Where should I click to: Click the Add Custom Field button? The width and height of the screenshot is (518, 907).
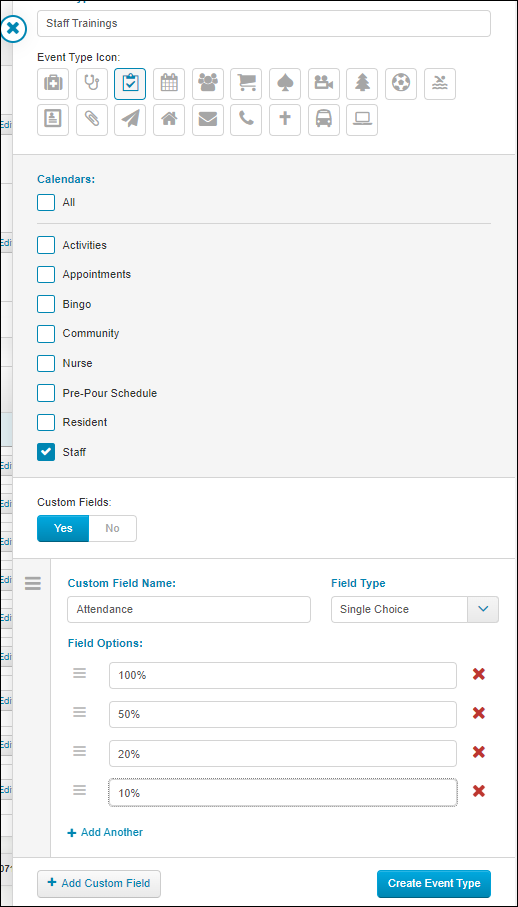(x=99, y=883)
